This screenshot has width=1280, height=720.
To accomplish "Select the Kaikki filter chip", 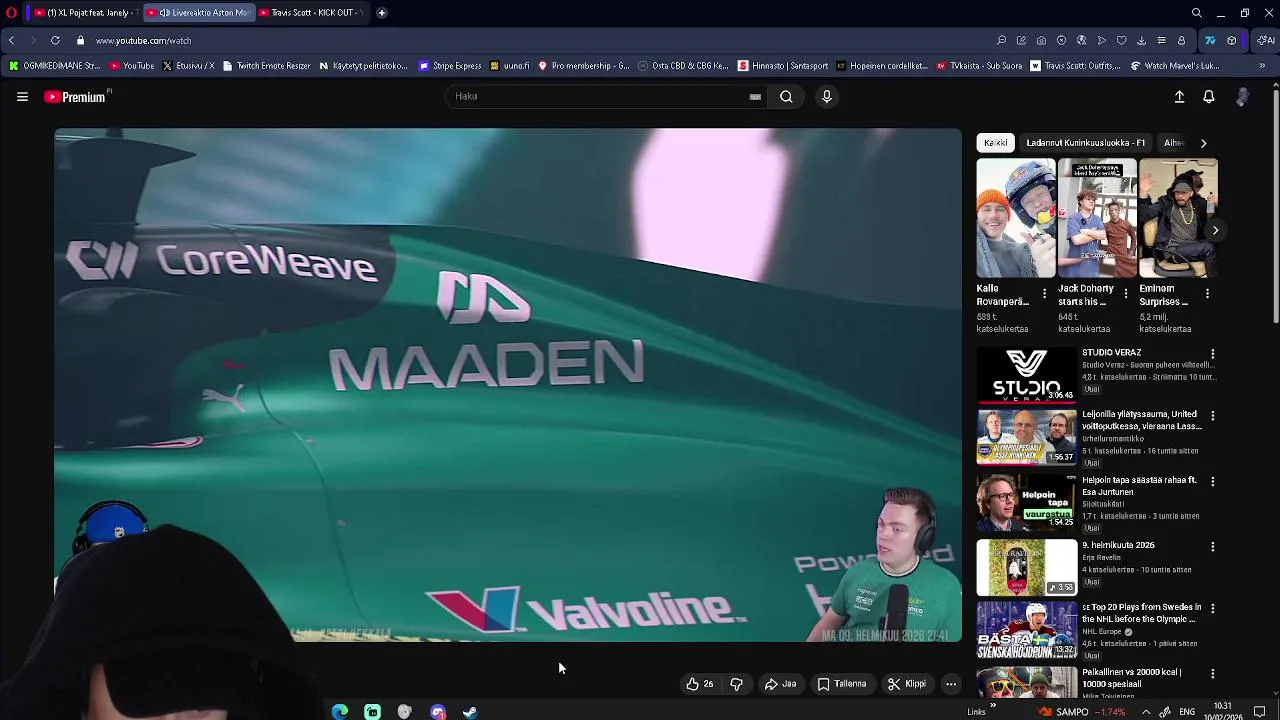I will [995, 143].
